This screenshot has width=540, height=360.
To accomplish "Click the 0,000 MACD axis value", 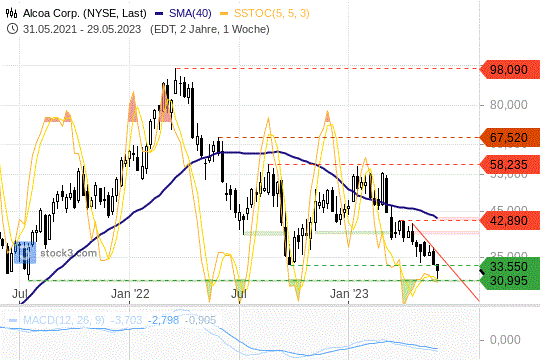I will tap(505, 340).
